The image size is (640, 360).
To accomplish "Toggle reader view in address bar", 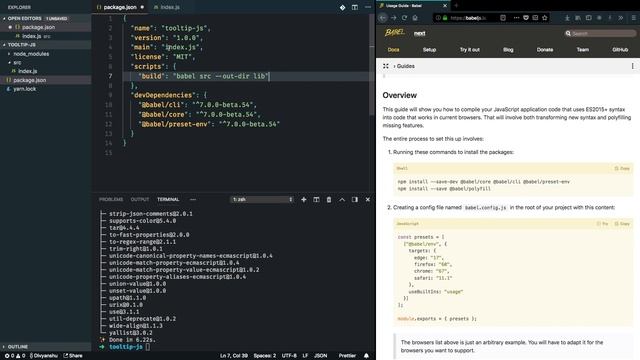I will point(503,18).
